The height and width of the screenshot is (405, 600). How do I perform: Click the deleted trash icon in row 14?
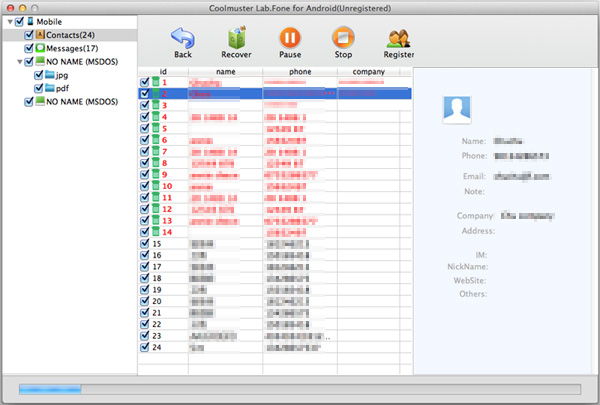156,231
